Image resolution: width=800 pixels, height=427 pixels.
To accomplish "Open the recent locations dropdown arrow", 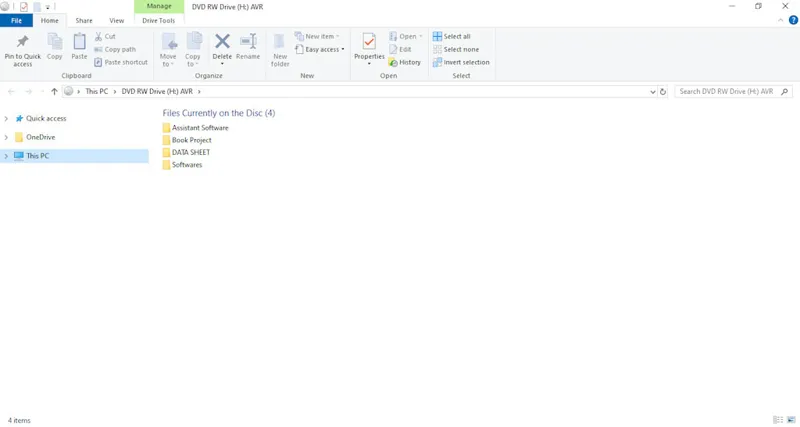I will point(42,92).
